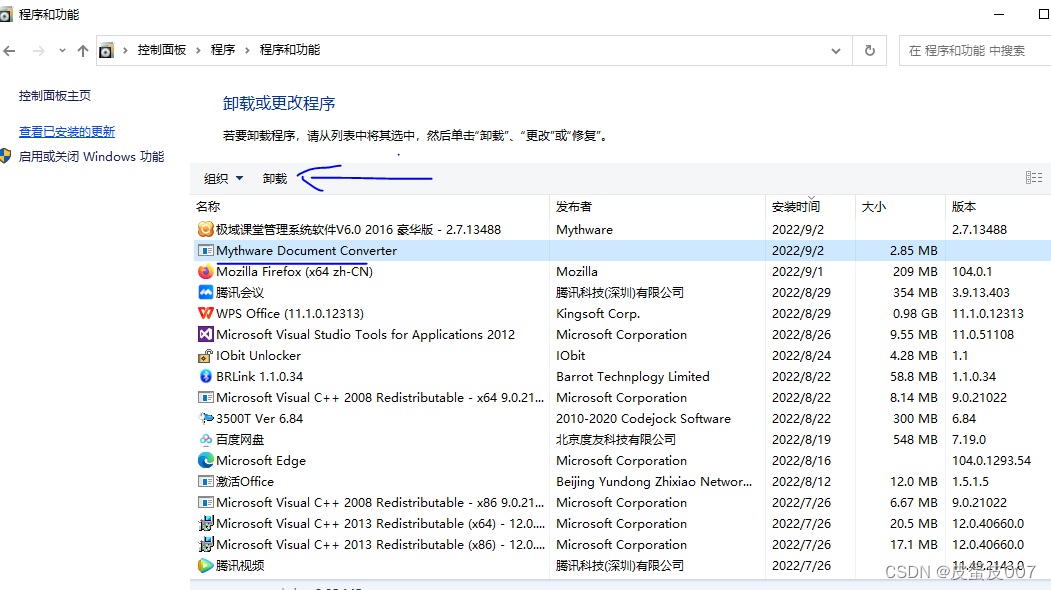Click version 11.0.51108 cell
The height and width of the screenshot is (590, 1051).
click(983, 334)
